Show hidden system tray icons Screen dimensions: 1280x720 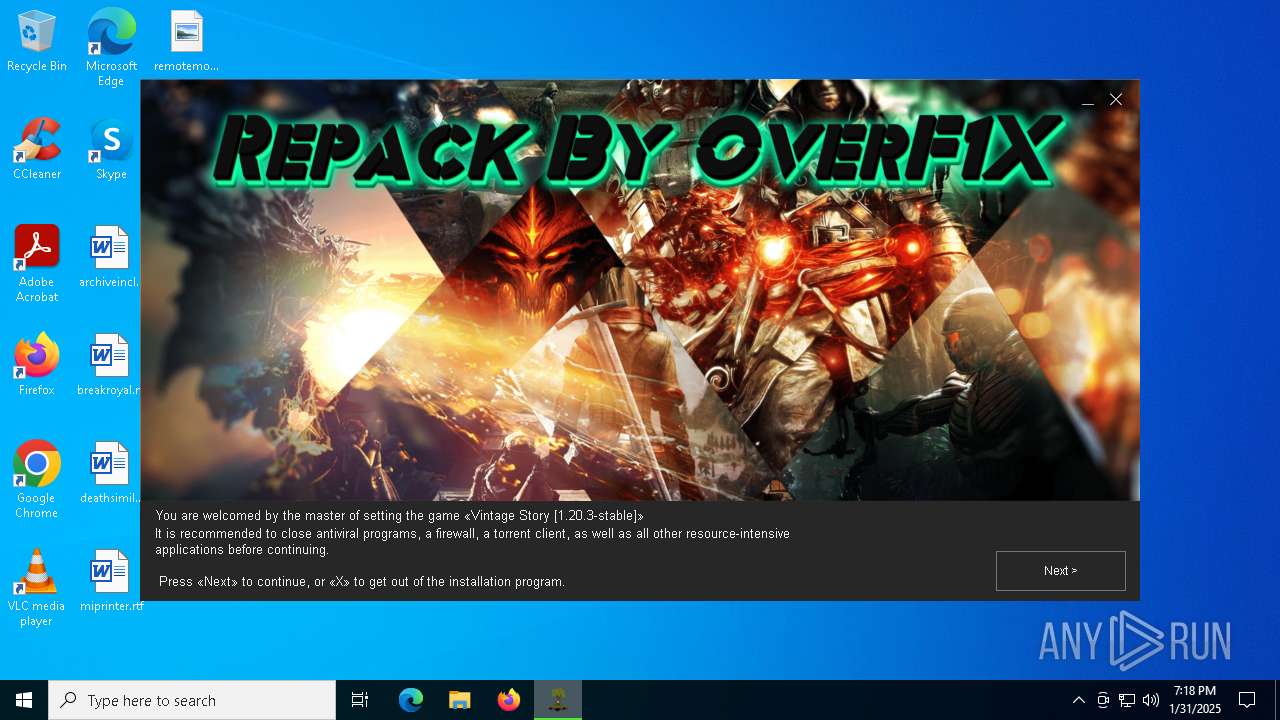point(1078,700)
